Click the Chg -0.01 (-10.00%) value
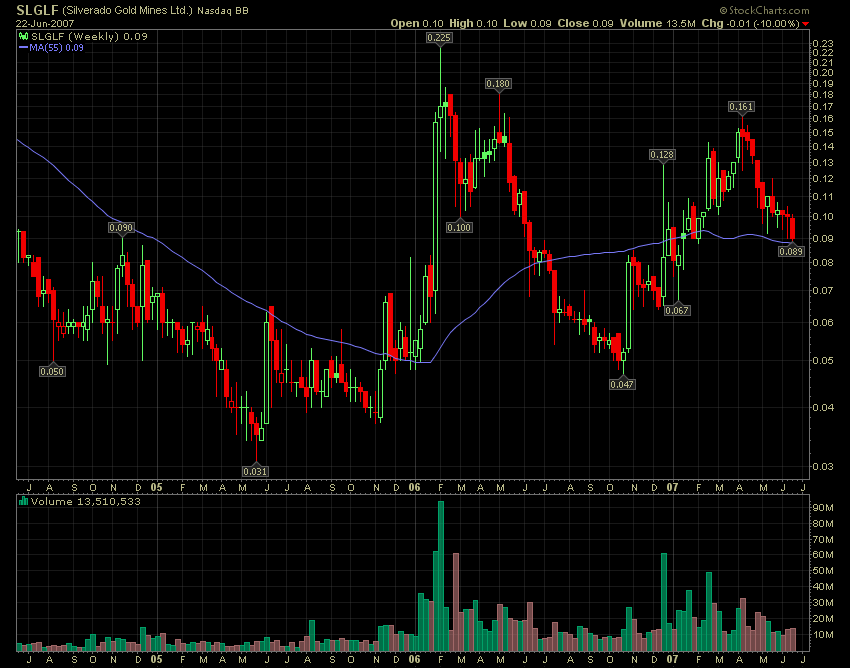850x668 pixels. (750, 23)
